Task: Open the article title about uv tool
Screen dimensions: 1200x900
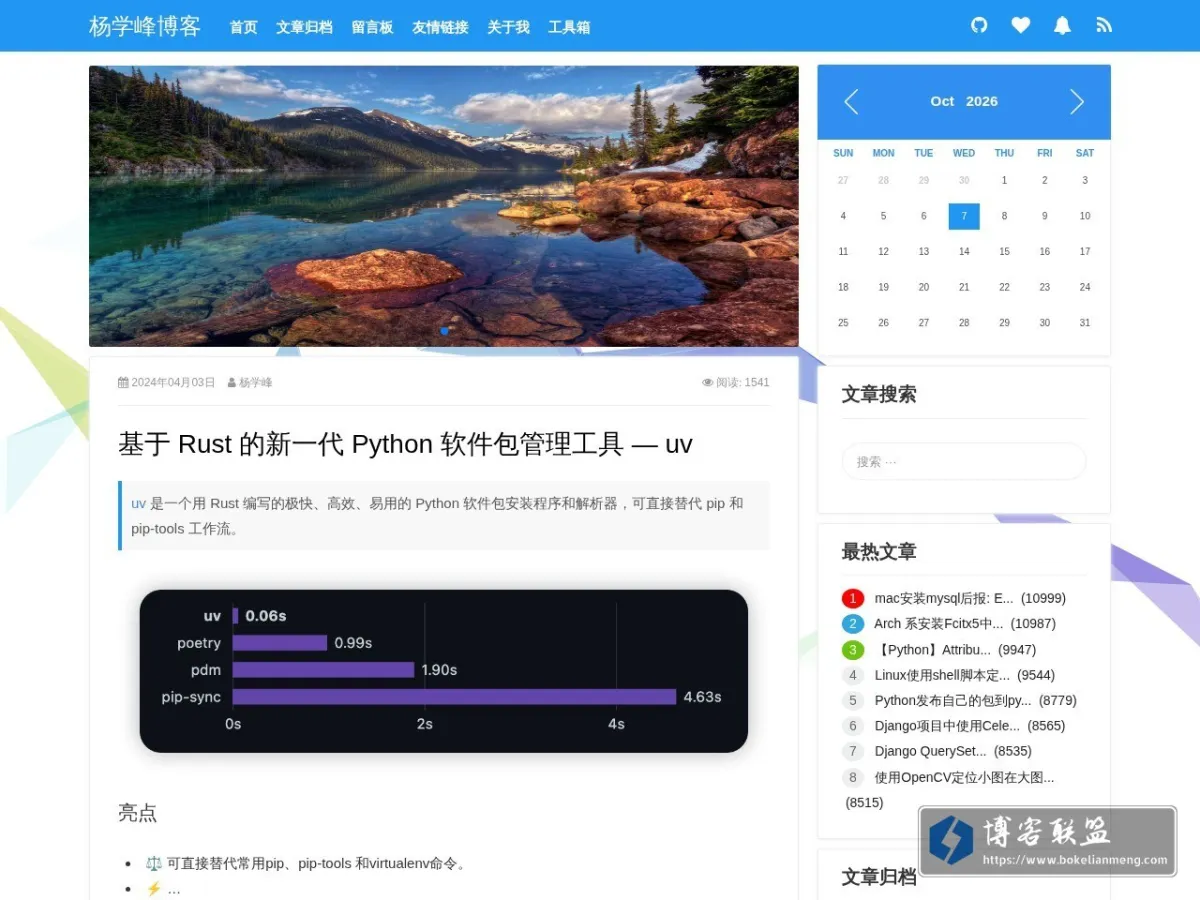Action: [405, 444]
